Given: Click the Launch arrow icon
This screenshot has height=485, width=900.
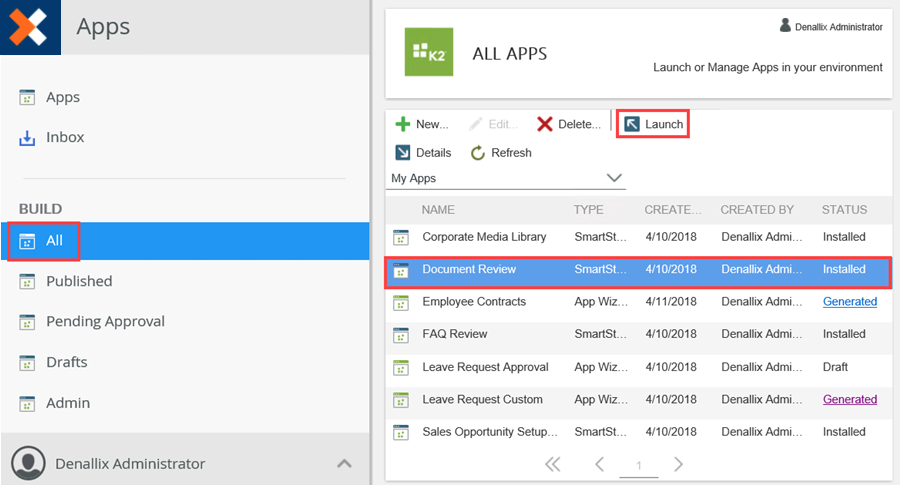Looking at the screenshot, I should [x=632, y=124].
